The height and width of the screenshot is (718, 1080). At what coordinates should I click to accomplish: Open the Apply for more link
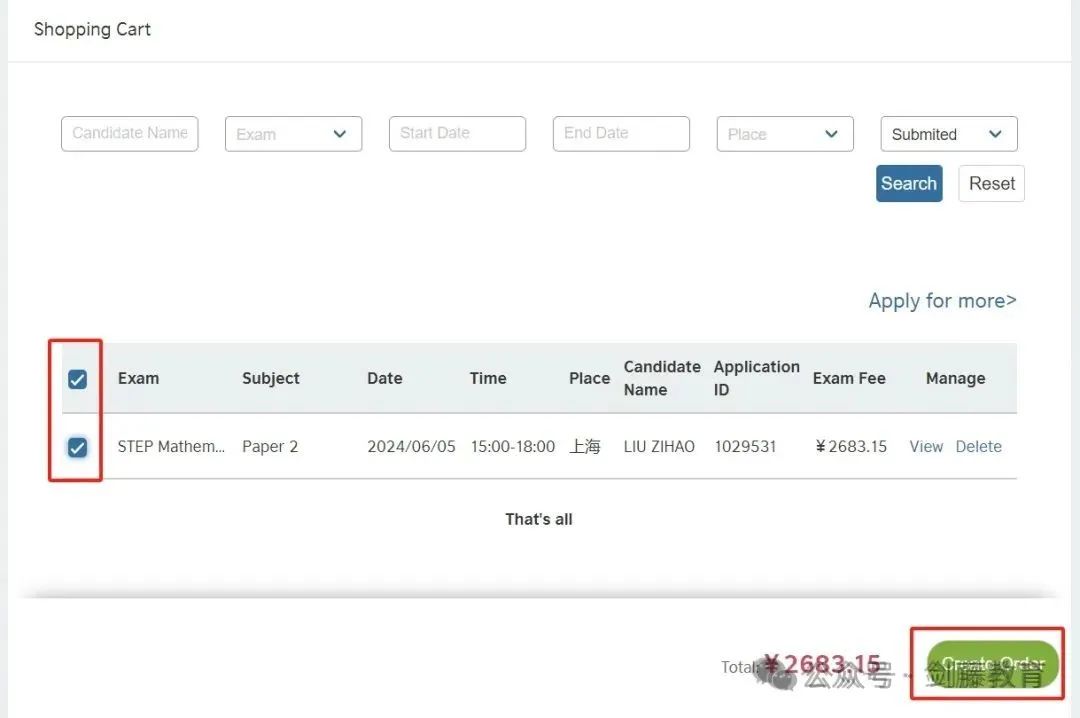[x=942, y=301]
